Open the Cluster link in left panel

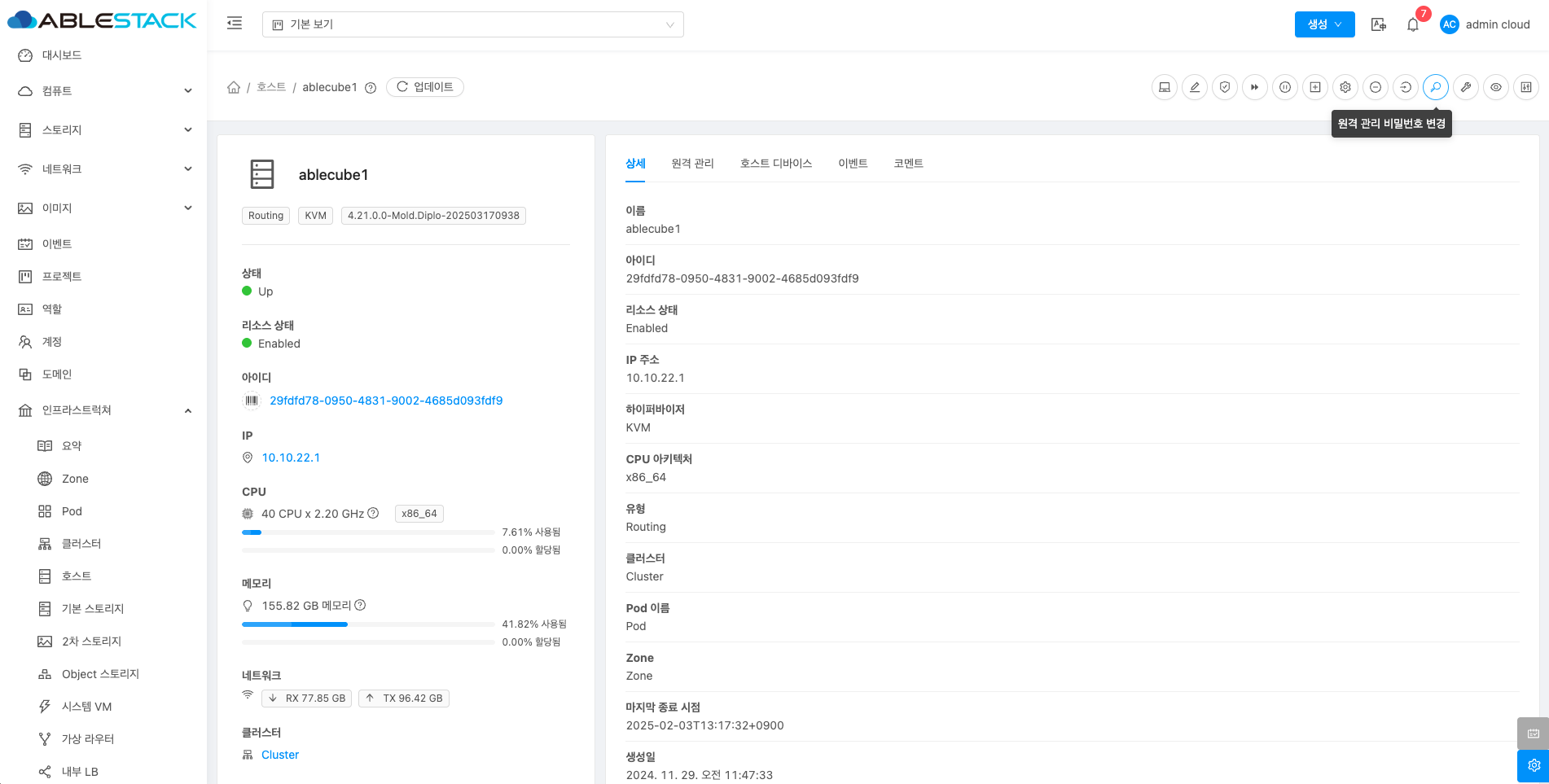(280, 756)
